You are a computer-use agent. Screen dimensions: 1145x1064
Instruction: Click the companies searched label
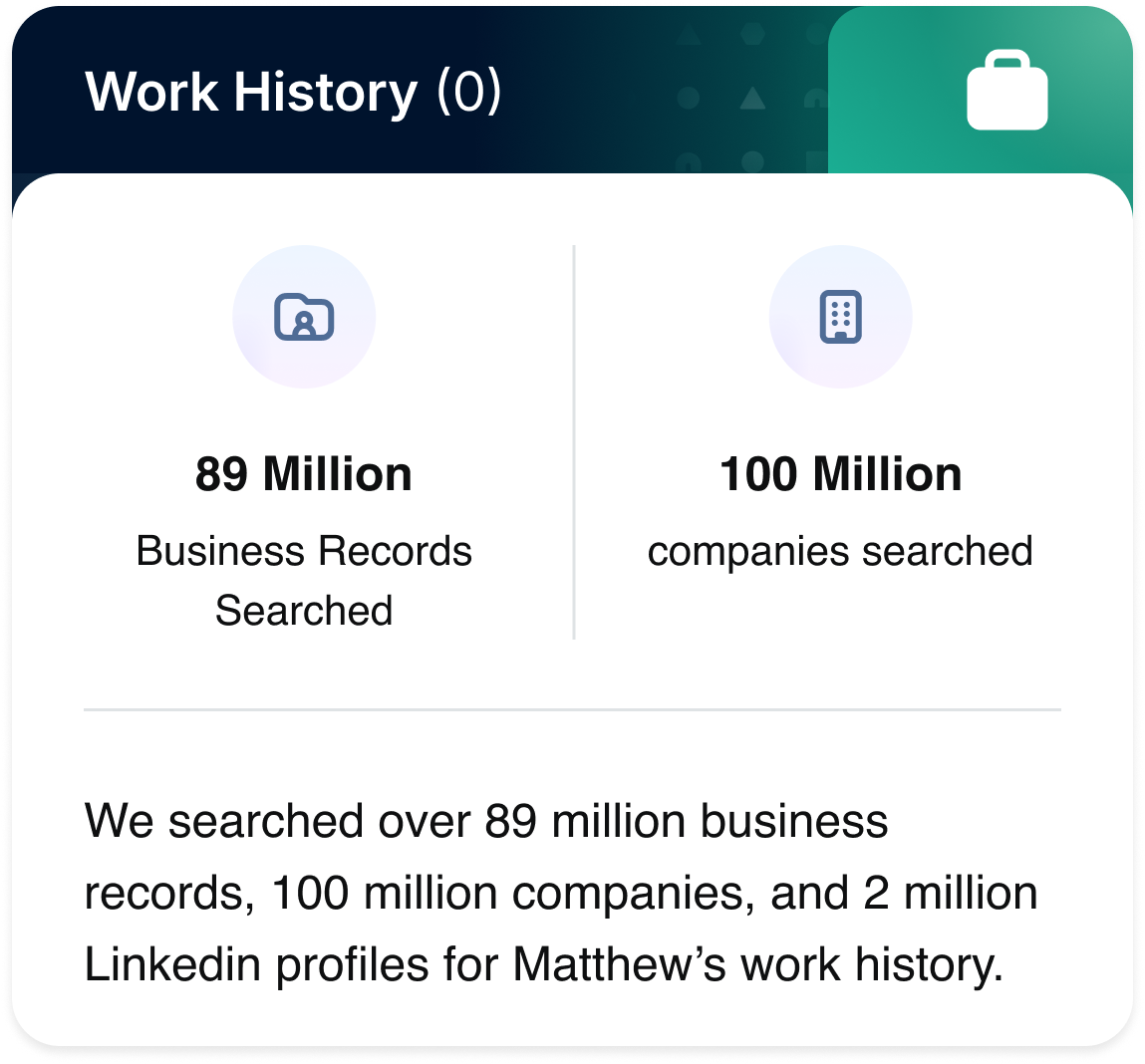[x=840, y=551]
